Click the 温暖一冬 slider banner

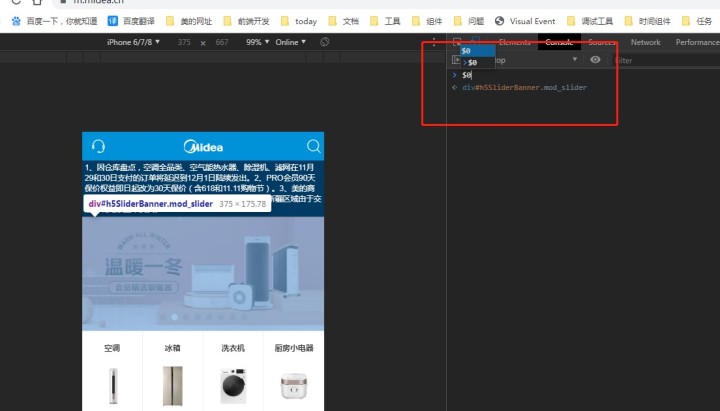tap(203, 274)
